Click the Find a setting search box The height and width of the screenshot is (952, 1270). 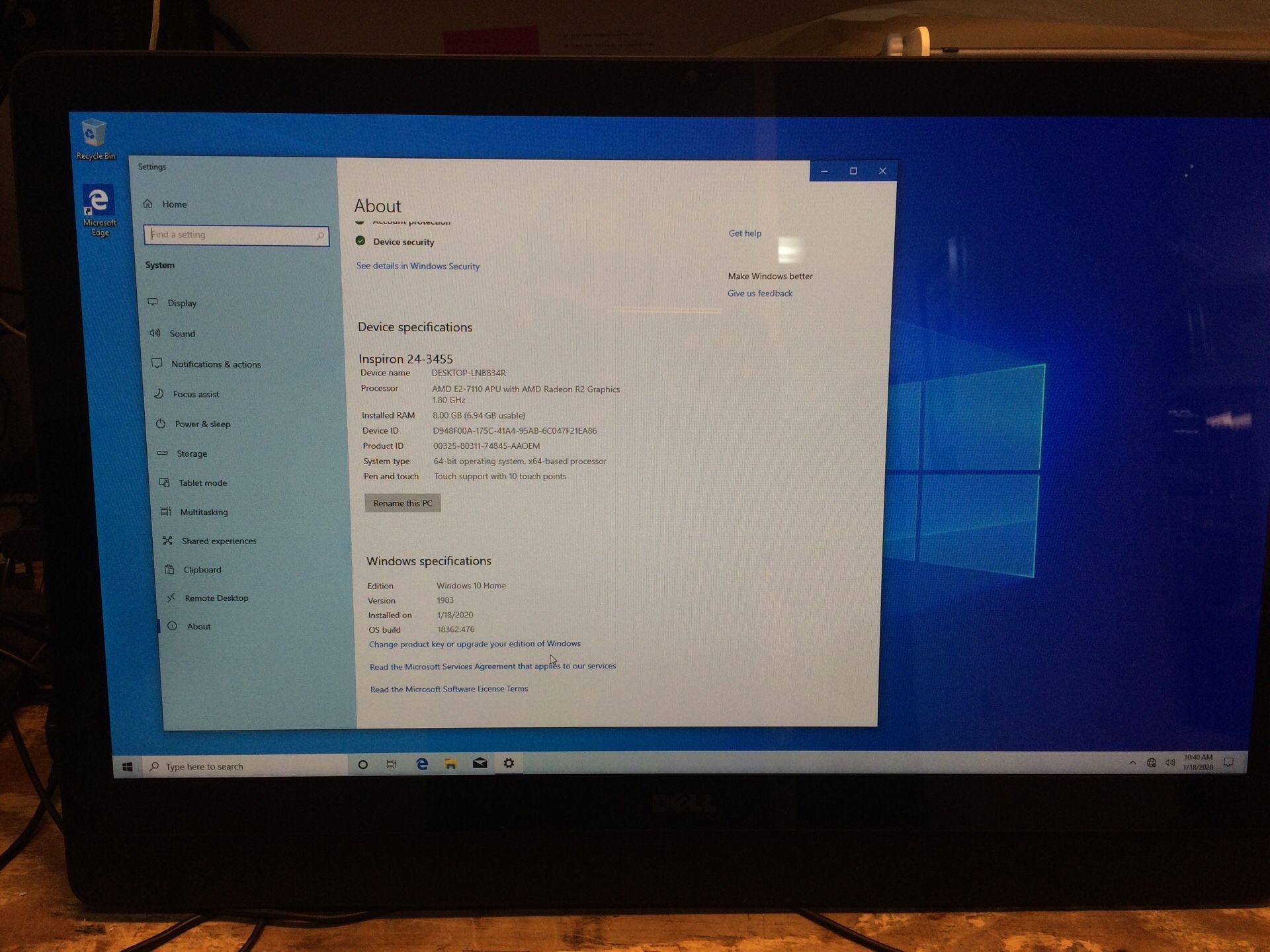coord(236,235)
